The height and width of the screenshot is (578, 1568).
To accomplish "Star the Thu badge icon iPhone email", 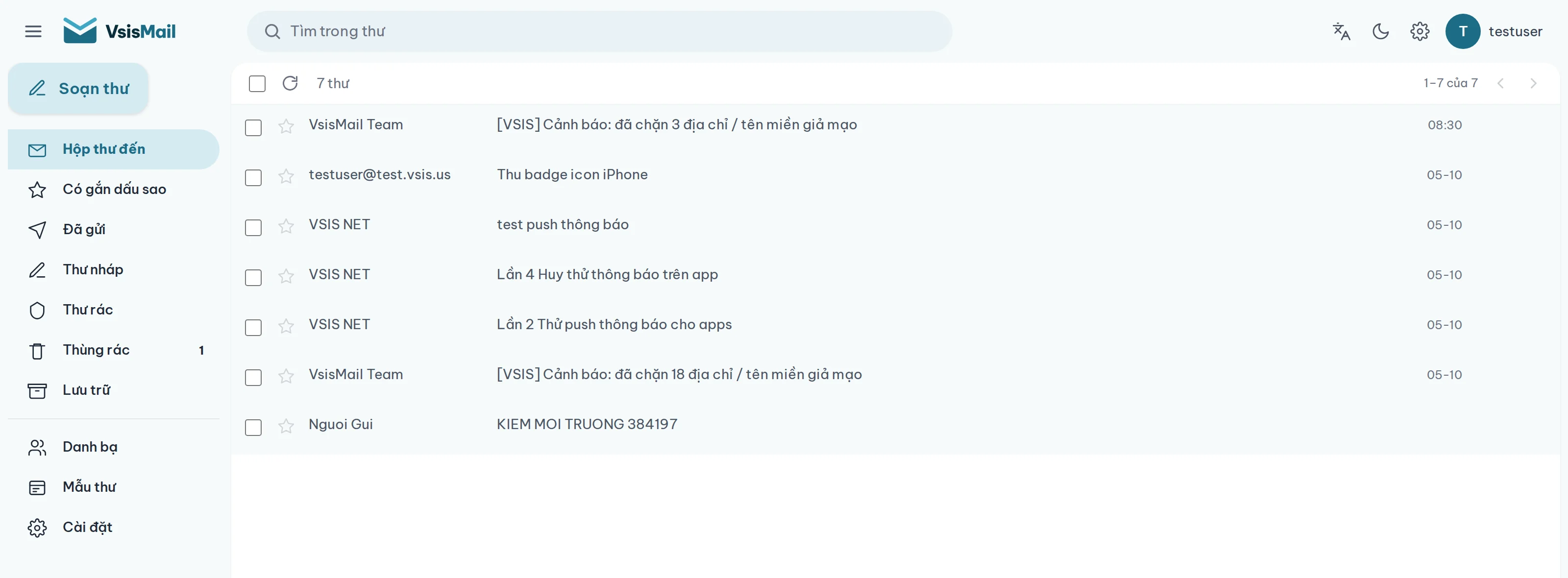I will (286, 176).
